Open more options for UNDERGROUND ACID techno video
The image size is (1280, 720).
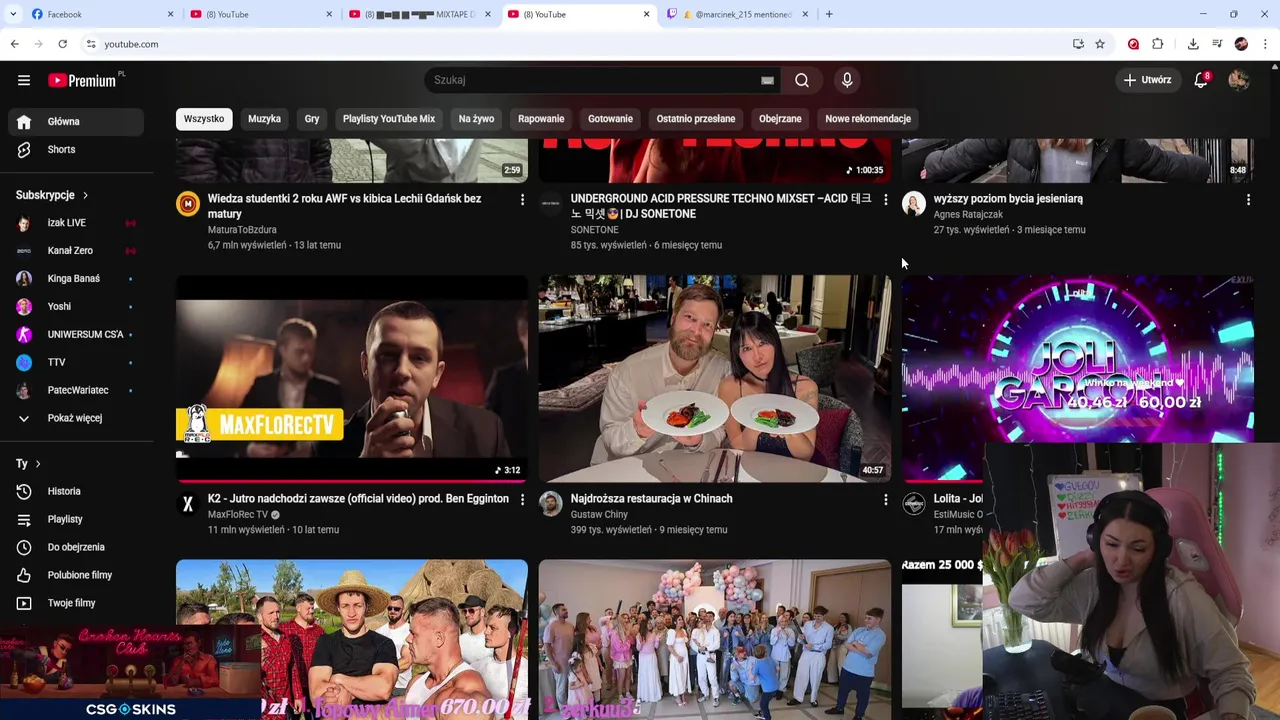pos(885,200)
